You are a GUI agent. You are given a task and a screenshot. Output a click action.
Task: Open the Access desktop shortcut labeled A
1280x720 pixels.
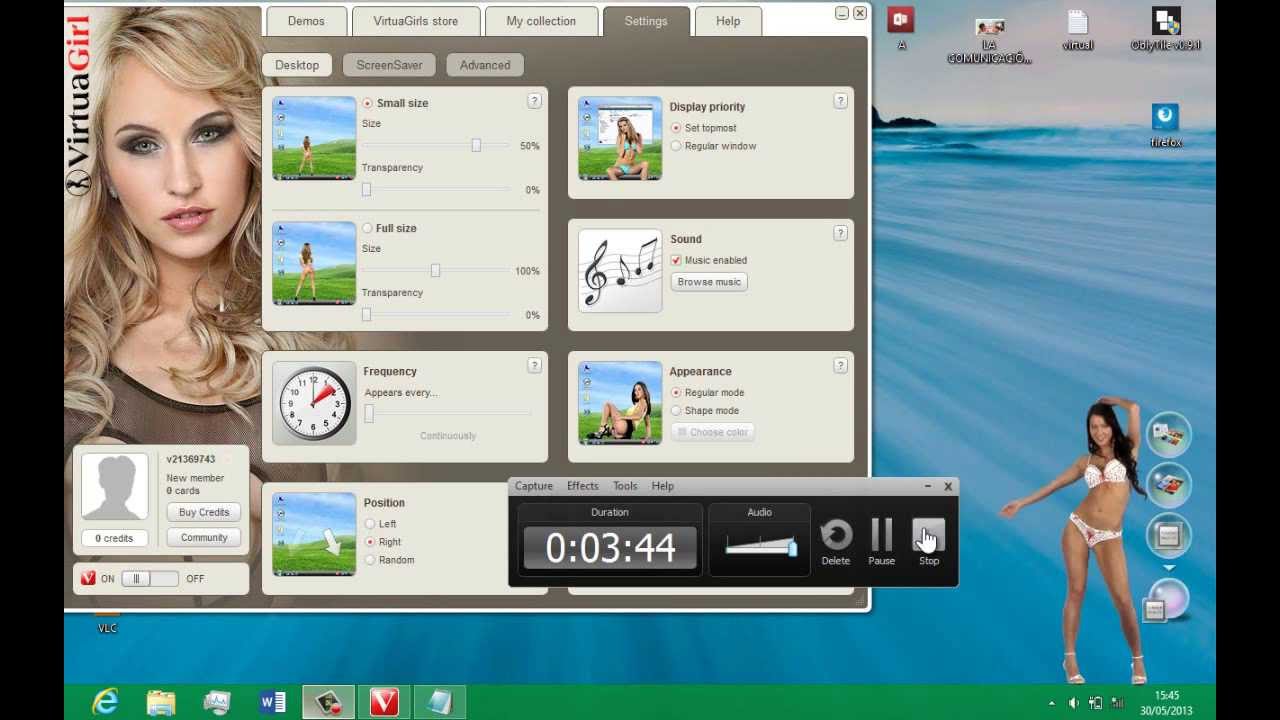point(902,28)
